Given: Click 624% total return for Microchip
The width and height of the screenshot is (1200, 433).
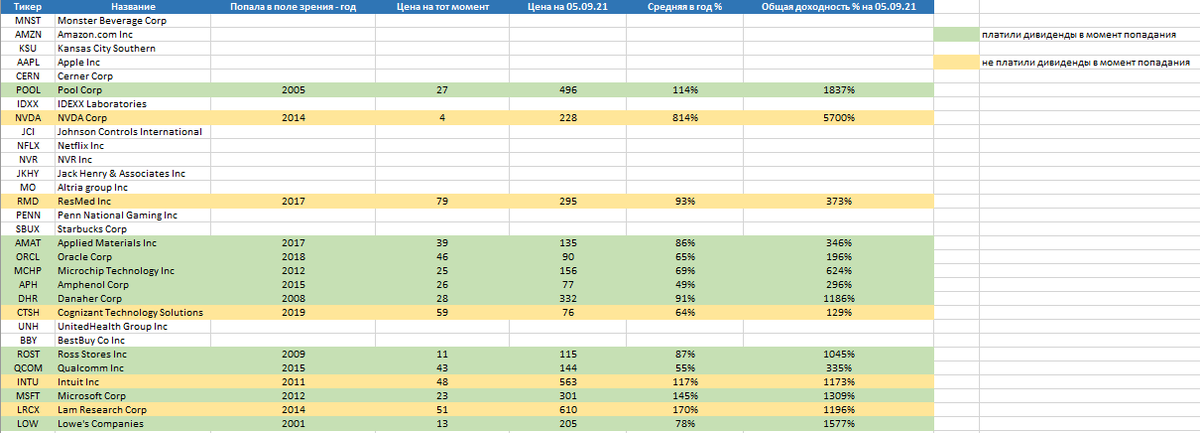Looking at the screenshot, I should 839,271.
